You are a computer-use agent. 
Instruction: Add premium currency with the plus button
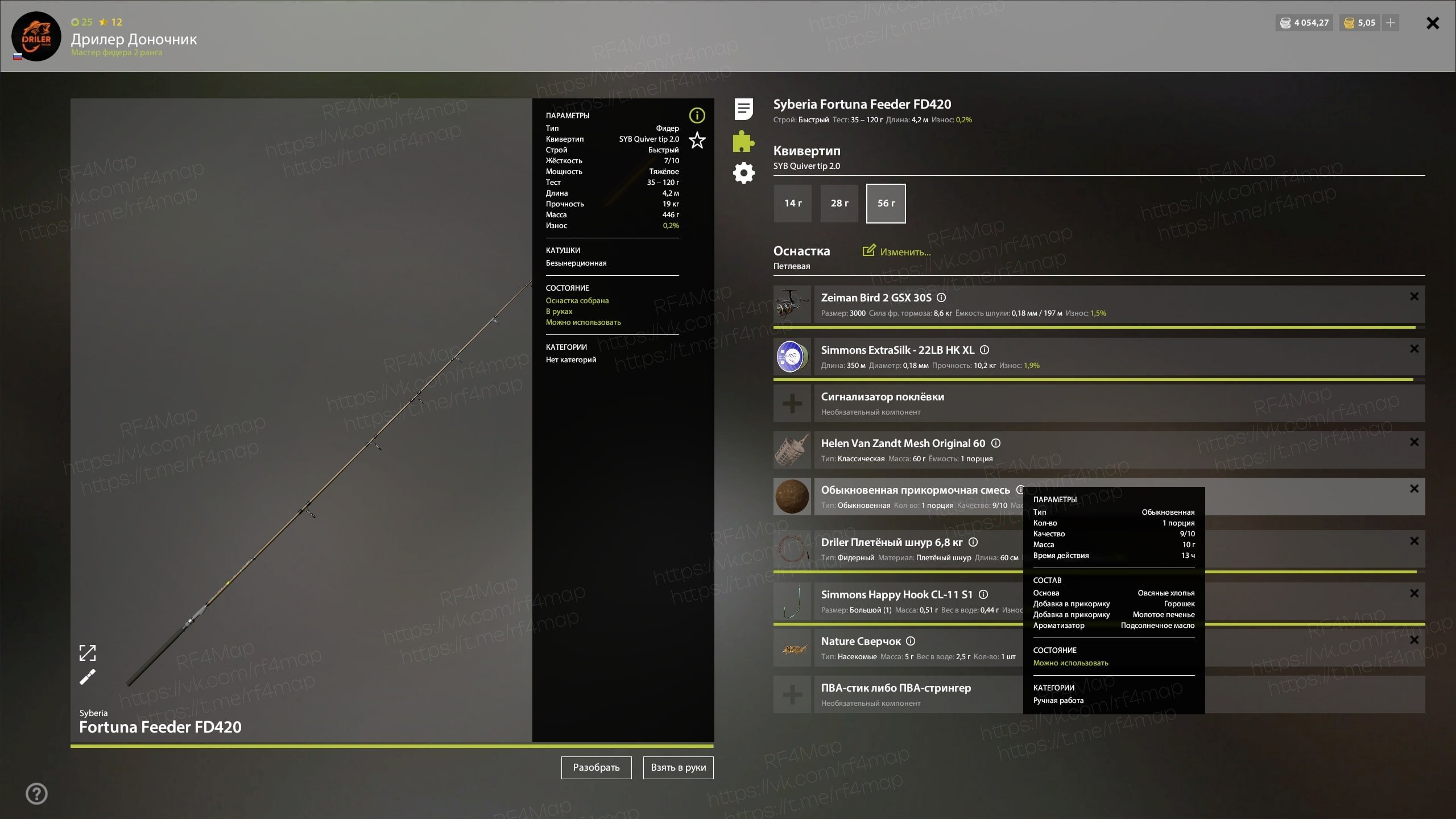pos(1391,23)
